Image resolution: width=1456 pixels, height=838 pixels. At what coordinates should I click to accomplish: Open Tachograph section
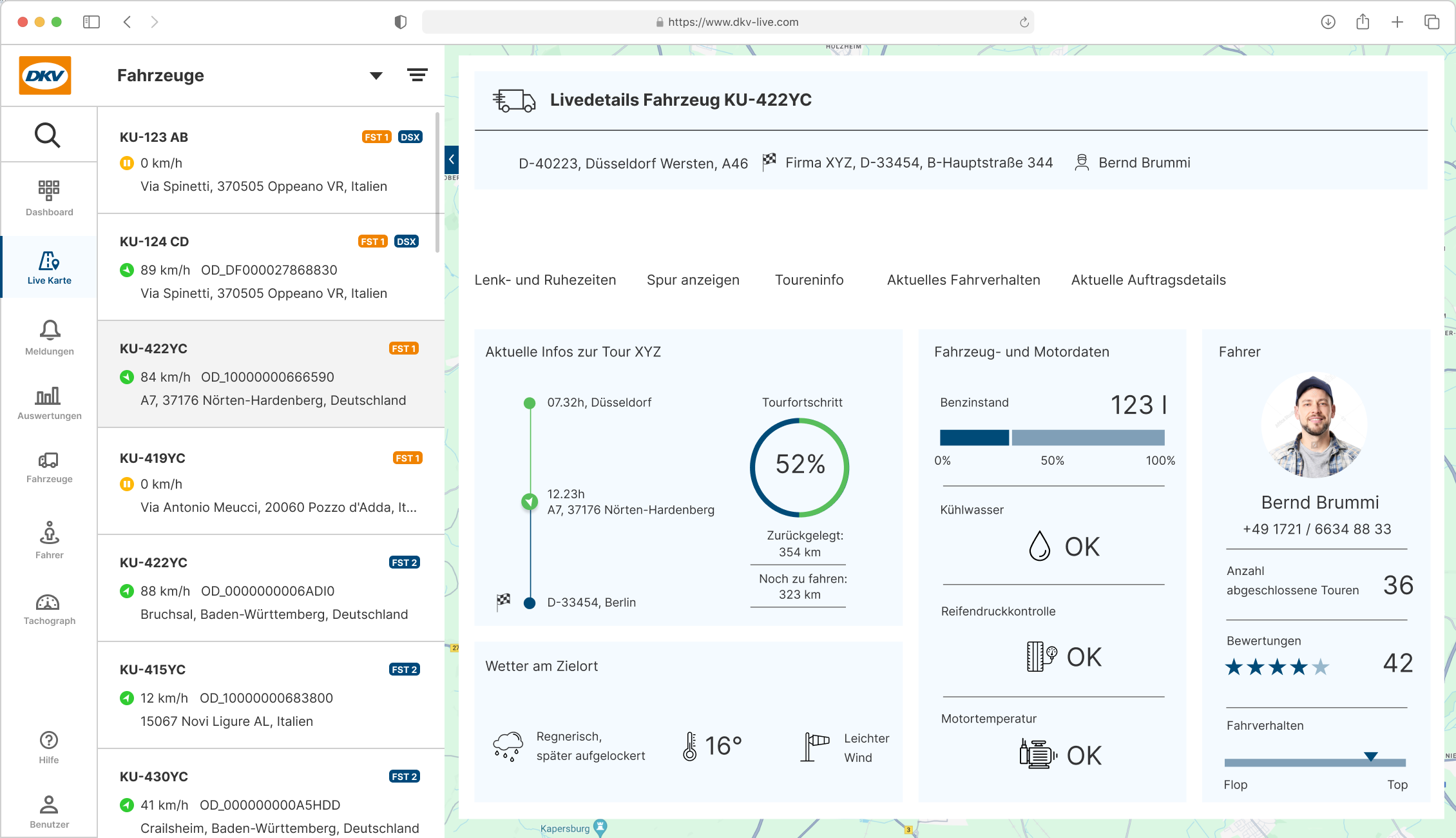(x=50, y=610)
